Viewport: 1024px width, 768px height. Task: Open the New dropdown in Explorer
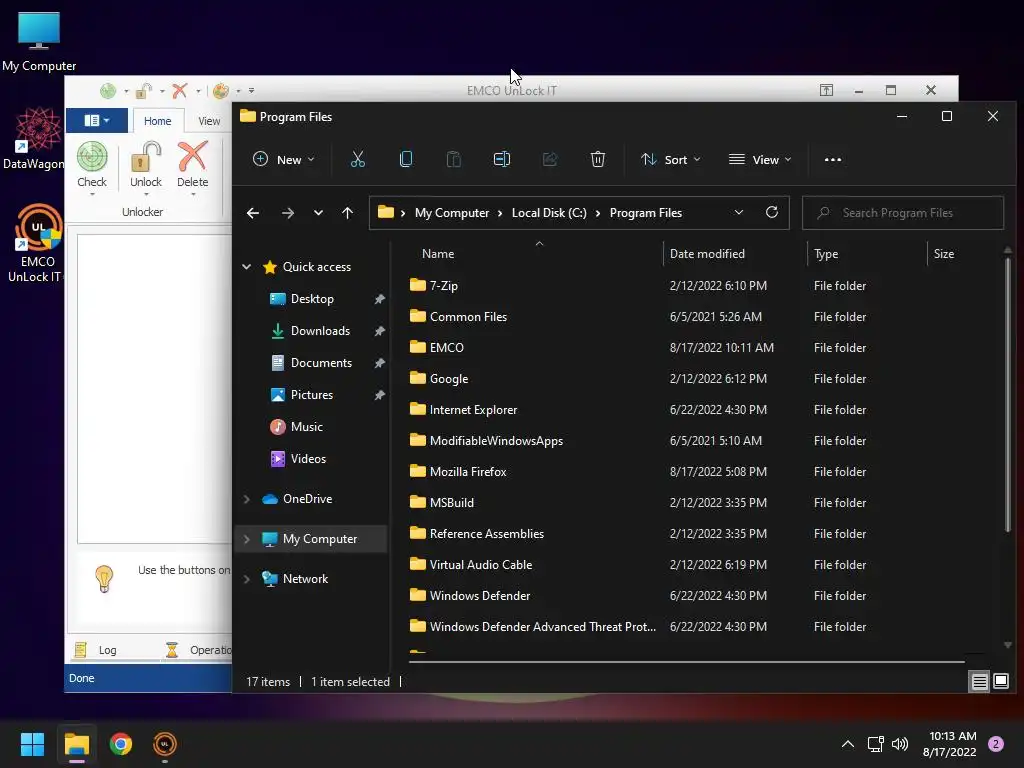[283, 159]
